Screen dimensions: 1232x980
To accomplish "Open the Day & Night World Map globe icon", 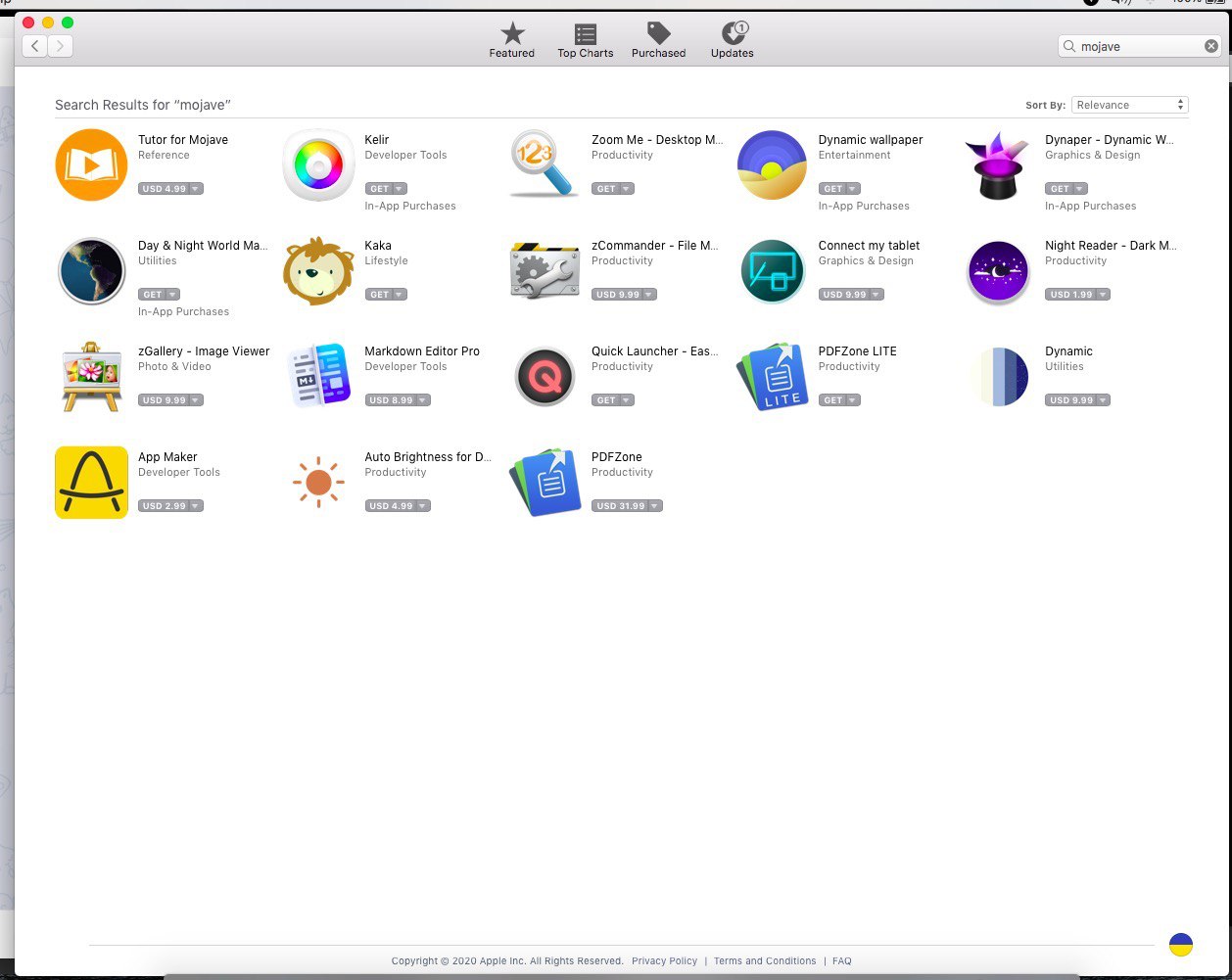I will coord(91,270).
